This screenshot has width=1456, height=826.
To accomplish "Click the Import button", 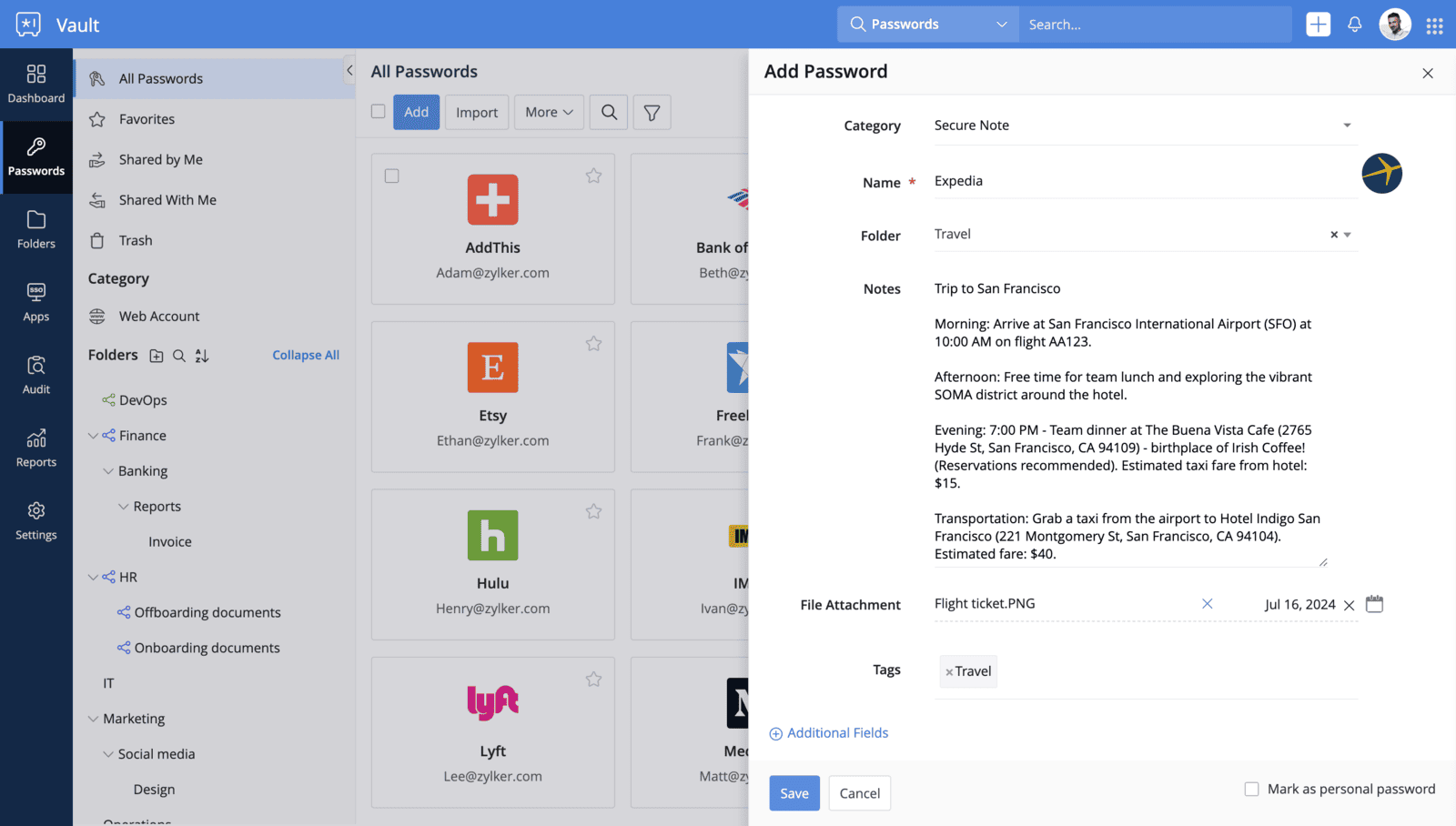I will coord(477,112).
